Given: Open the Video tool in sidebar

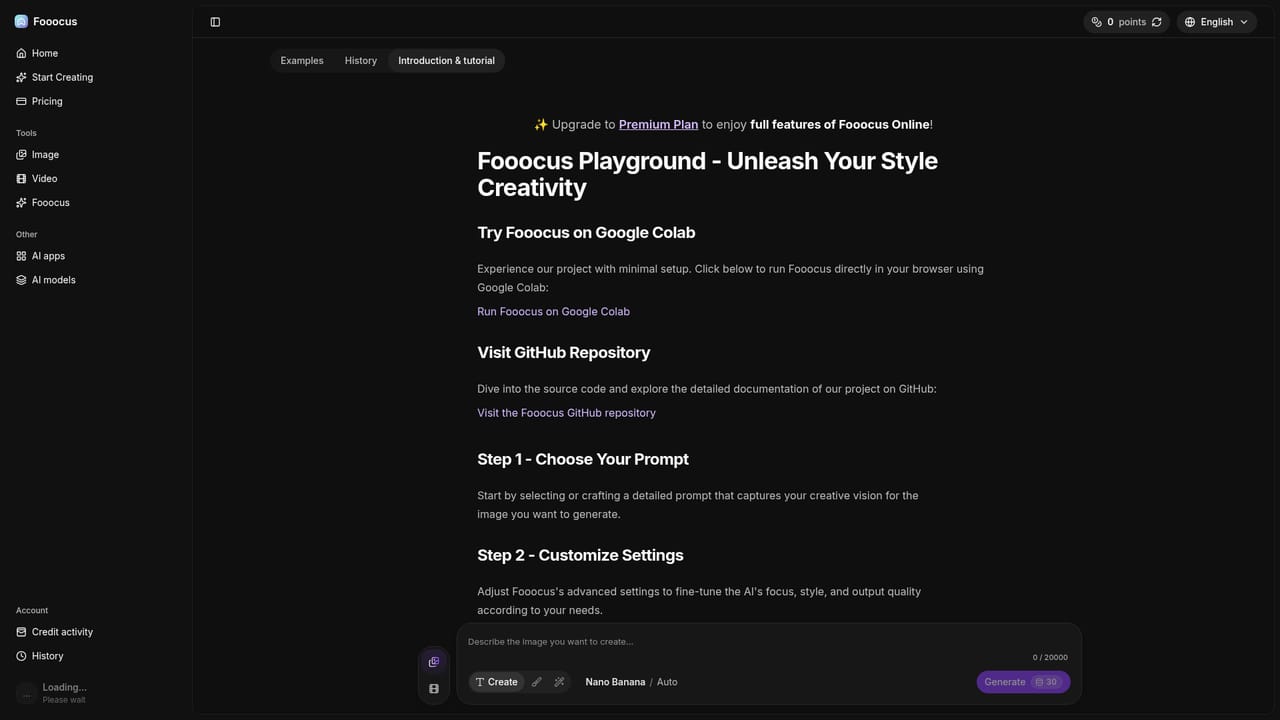Looking at the screenshot, I should (x=96, y=179).
